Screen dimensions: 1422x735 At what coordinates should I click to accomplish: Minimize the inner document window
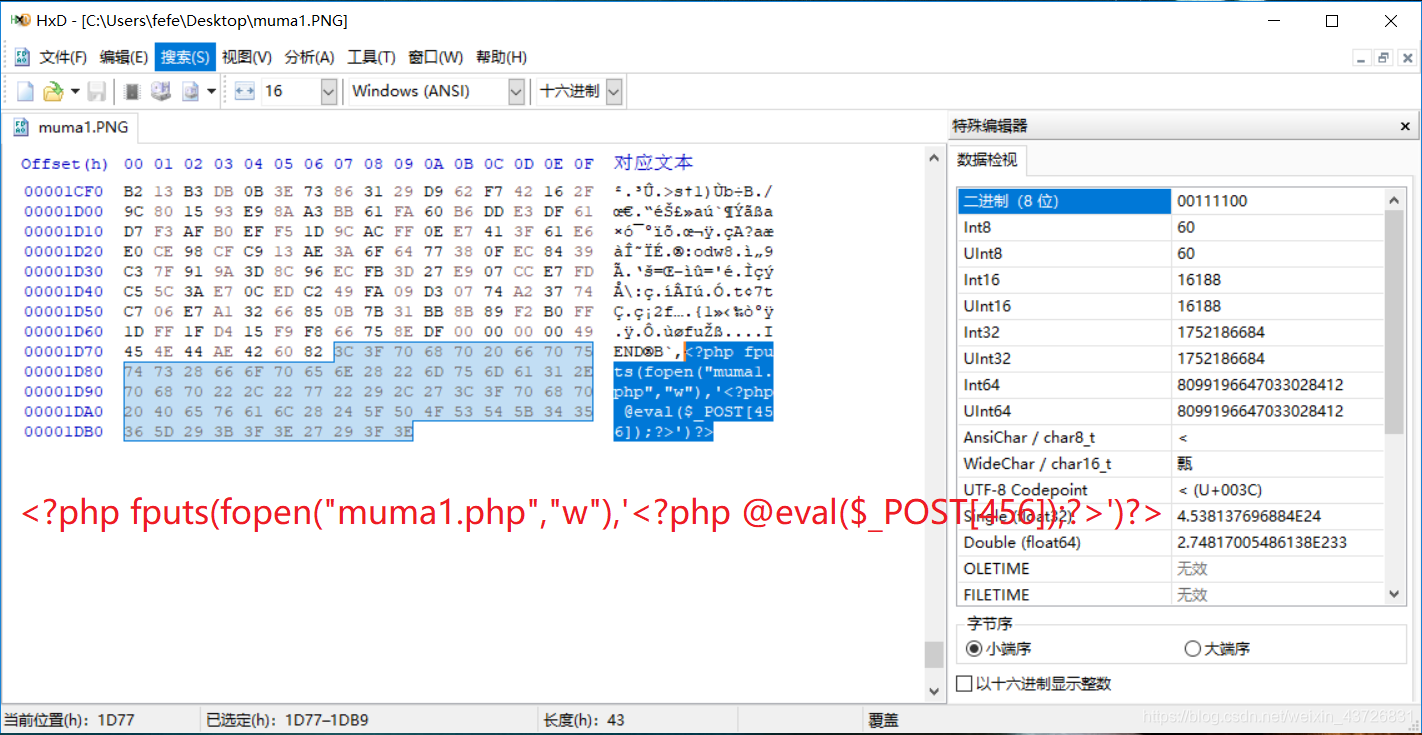pyautogui.click(x=1362, y=58)
